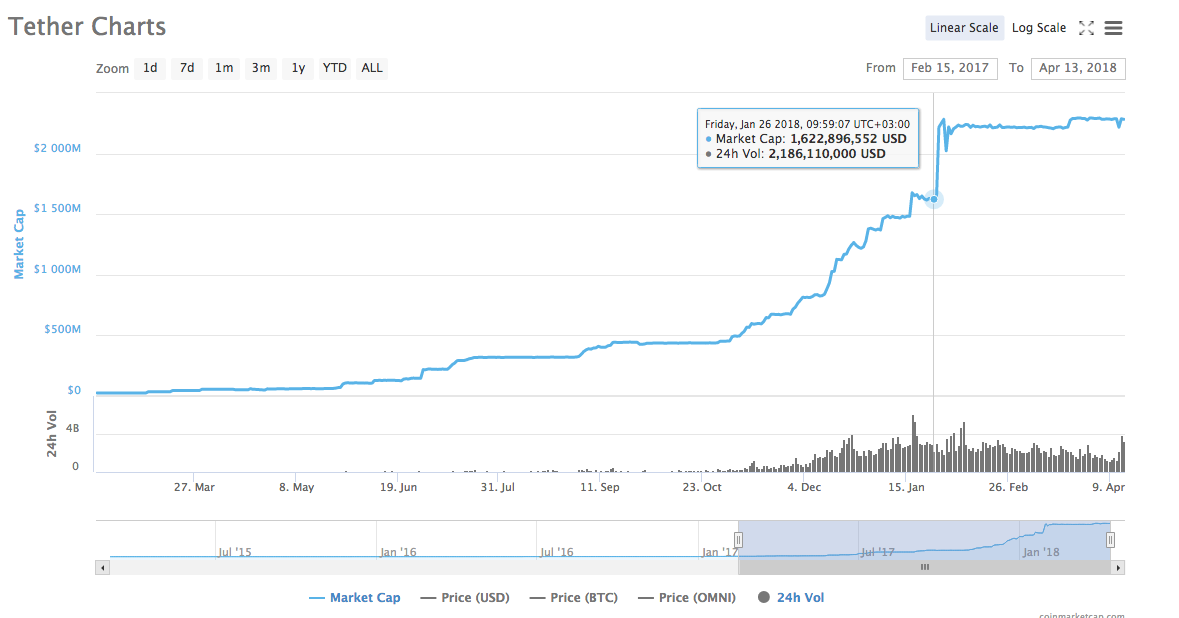Click the $500M axis label
1179x618 pixels.
pyautogui.click(x=62, y=329)
